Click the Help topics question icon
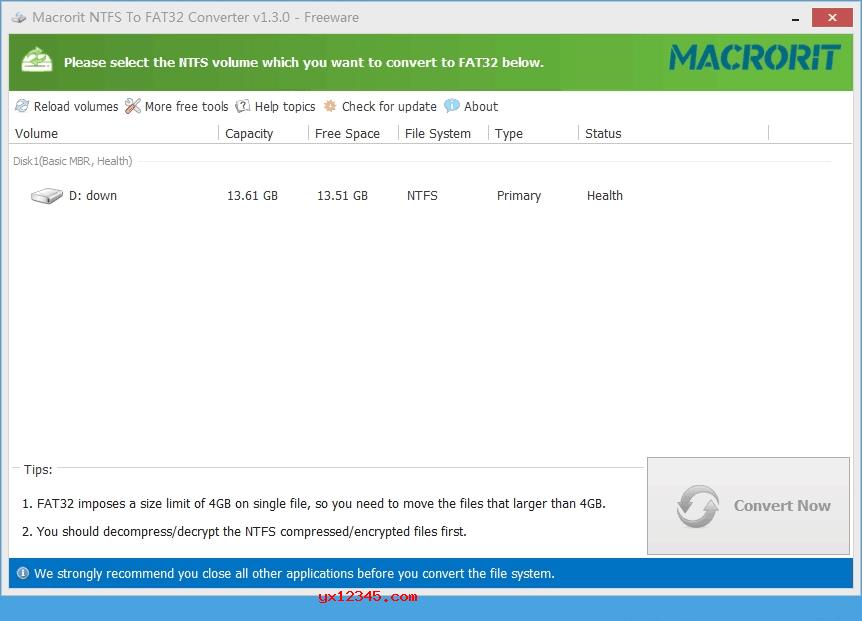The width and height of the screenshot is (862, 621). [x=242, y=106]
